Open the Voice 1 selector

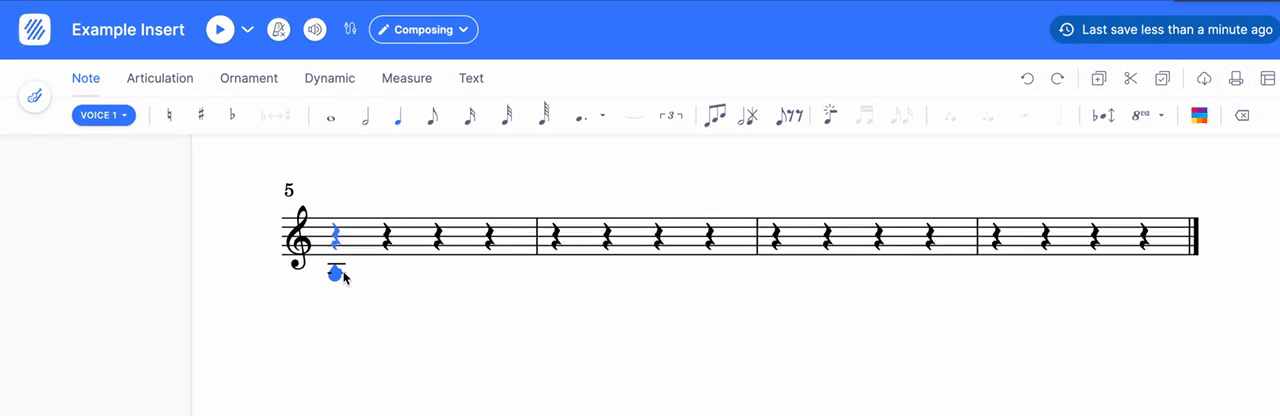coord(103,115)
